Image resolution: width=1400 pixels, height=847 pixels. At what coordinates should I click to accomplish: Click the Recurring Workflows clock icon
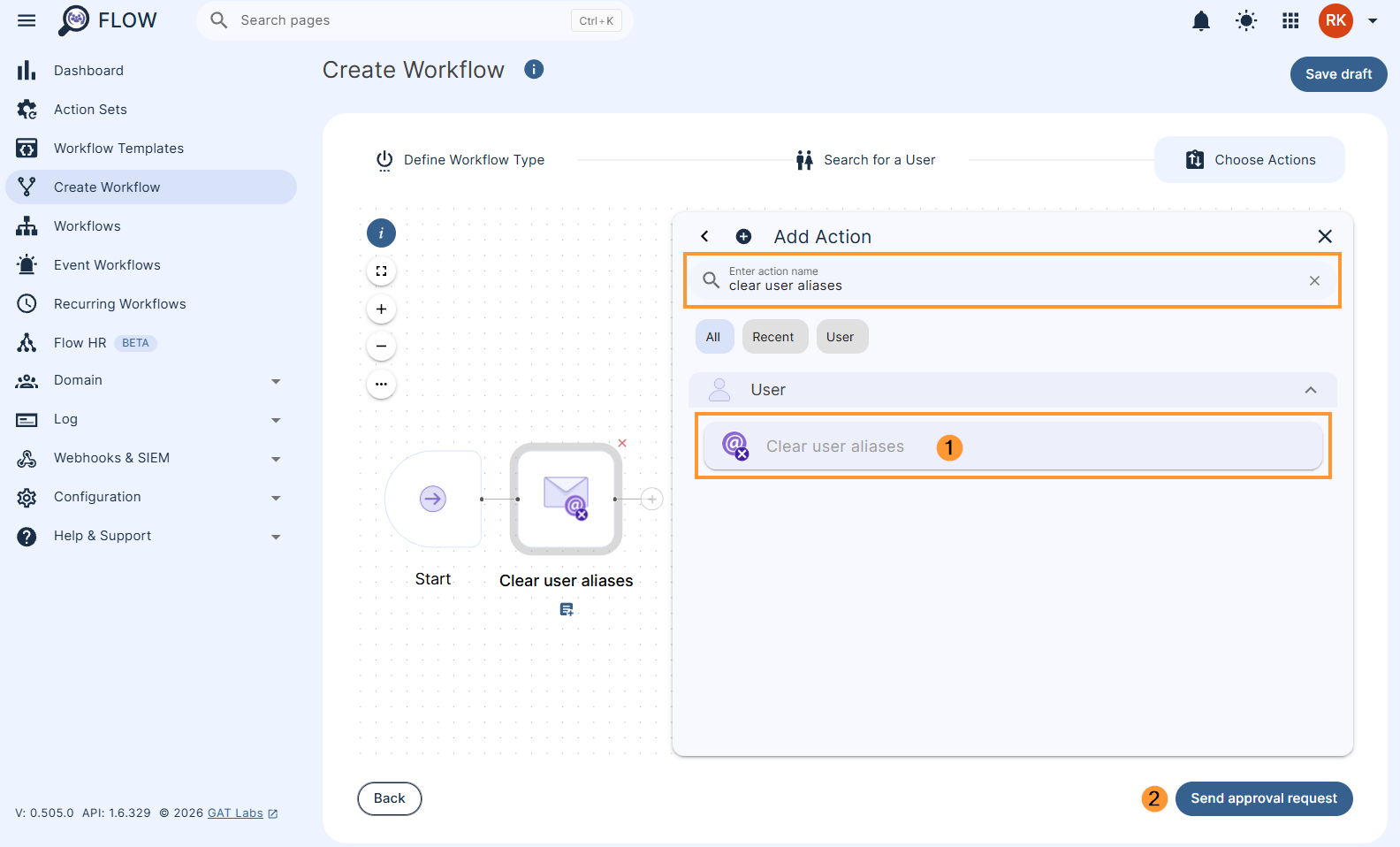pos(27,304)
